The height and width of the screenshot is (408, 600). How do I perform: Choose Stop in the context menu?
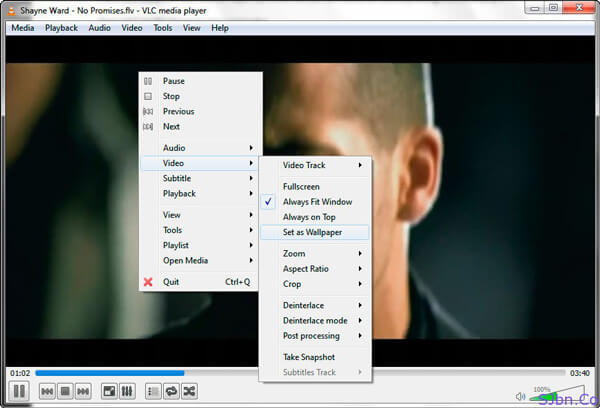point(201,96)
